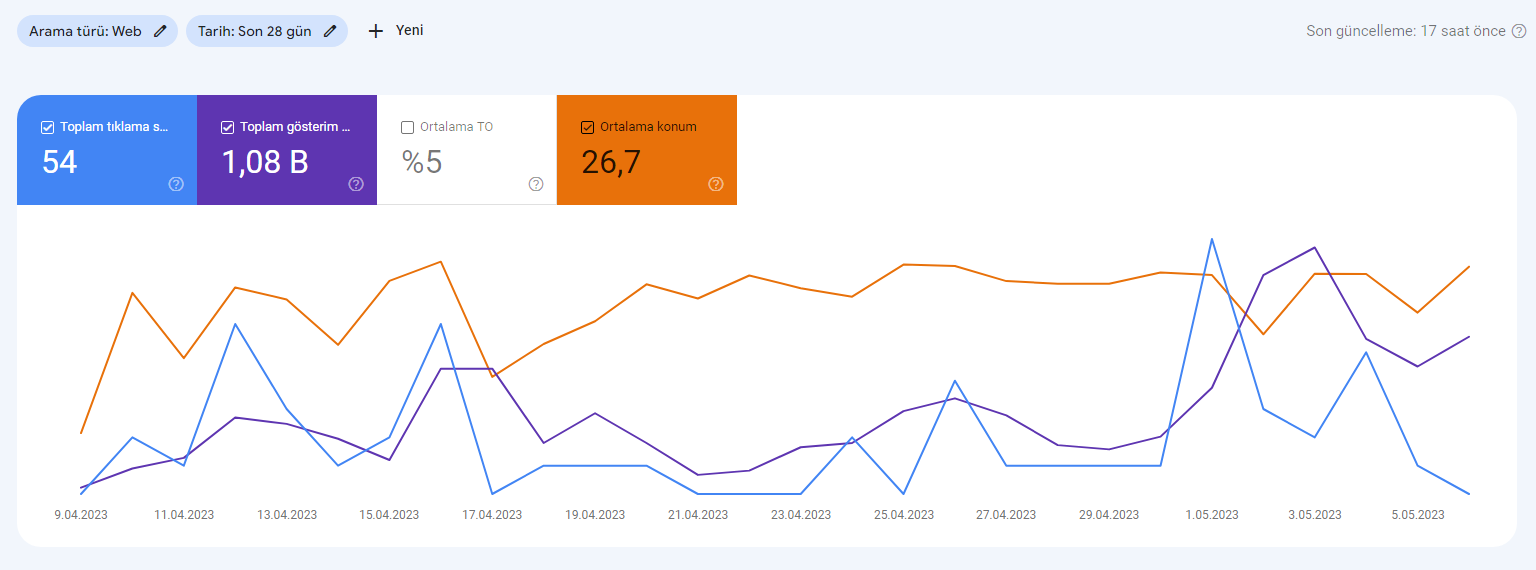Open help icon in Toplam gösterim card
1536x570 pixels.
point(356,184)
